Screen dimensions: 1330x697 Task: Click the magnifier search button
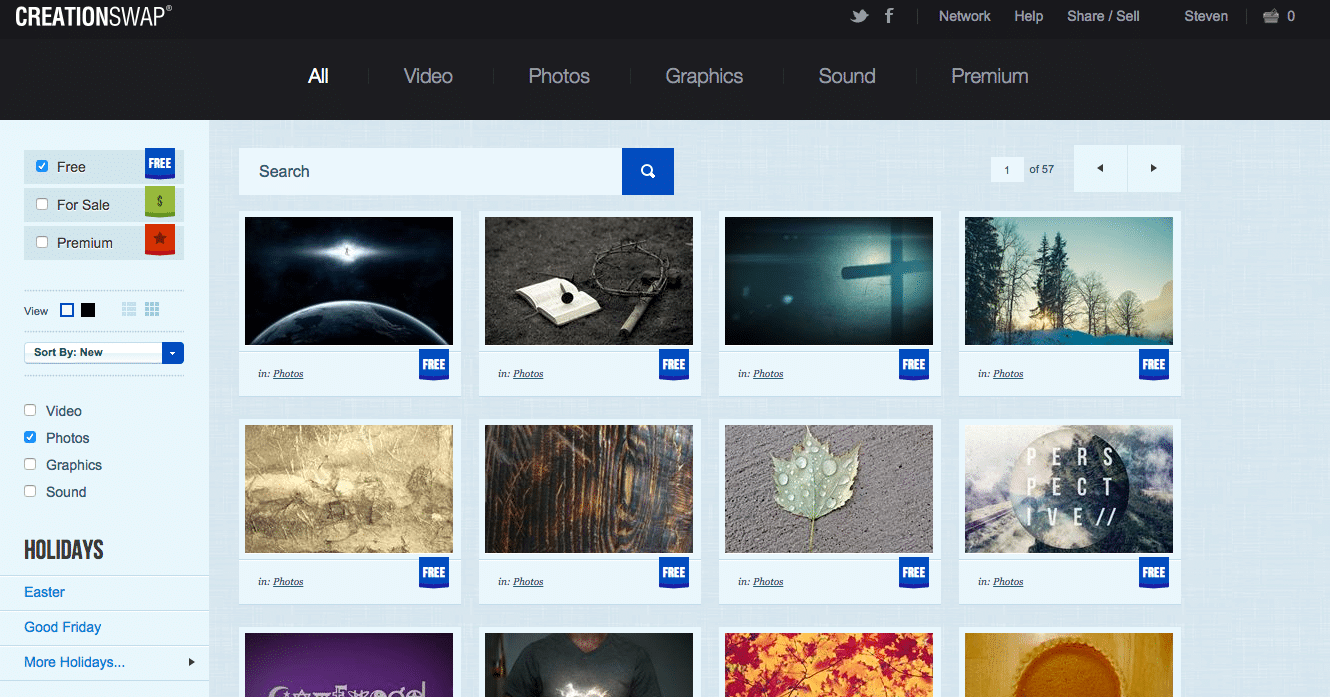pos(648,171)
